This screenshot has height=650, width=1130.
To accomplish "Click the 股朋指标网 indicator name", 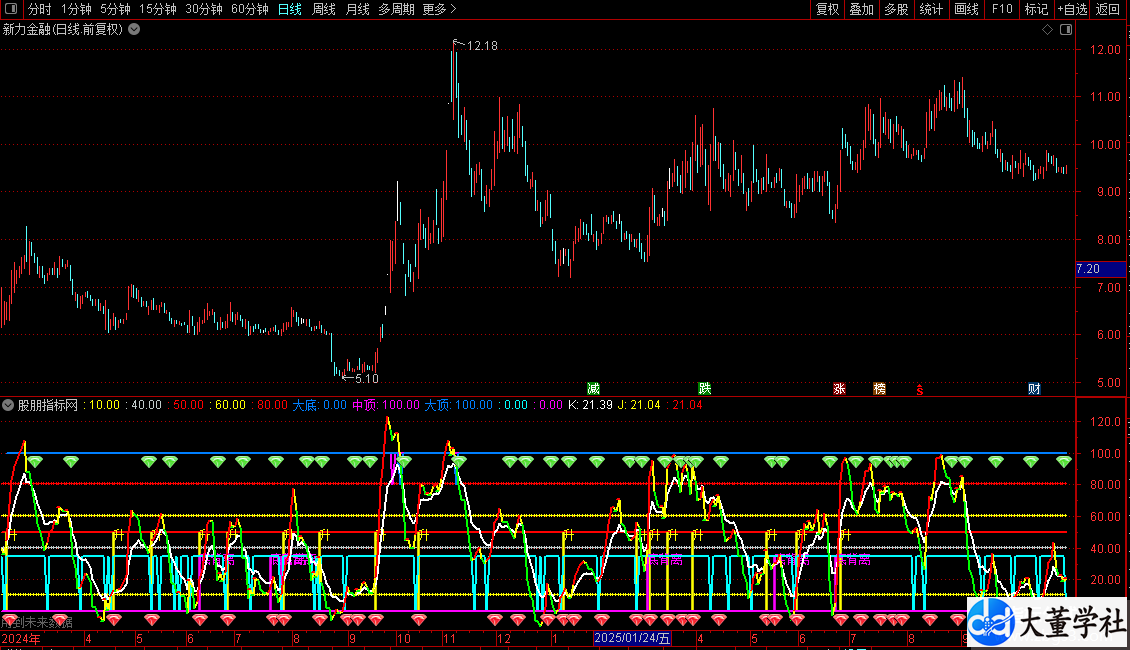I will [48, 405].
